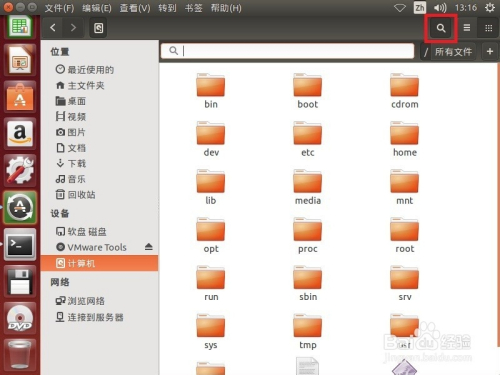Add search criterion with plus button
The image size is (500, 375).
[x=490, y=51]
